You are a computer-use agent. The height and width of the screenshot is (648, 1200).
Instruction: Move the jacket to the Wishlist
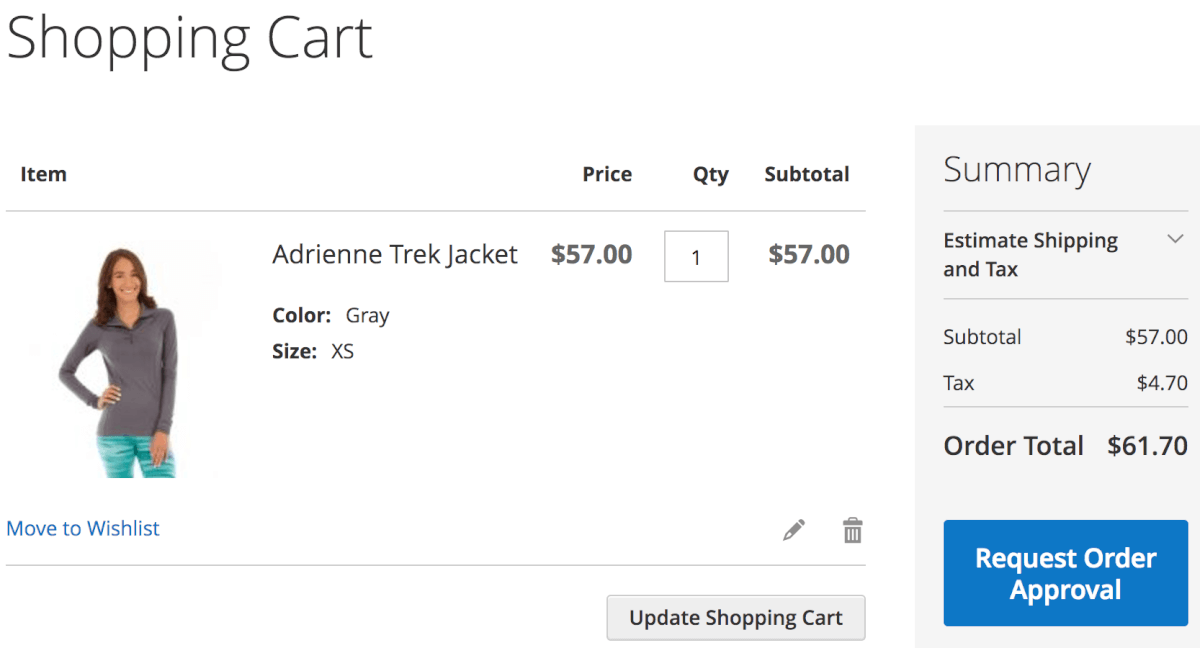coord(83,529)
